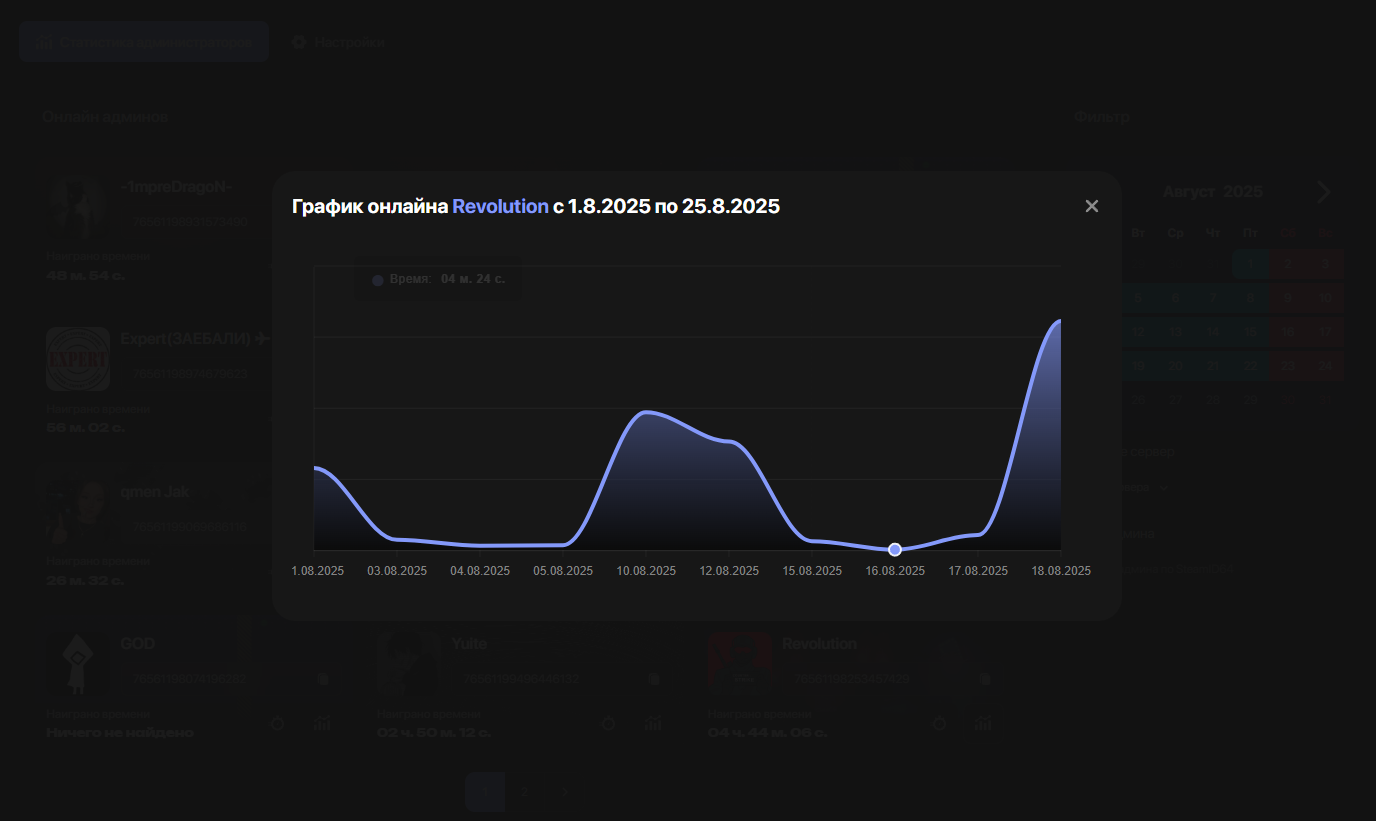Click timer icon on Yuite card
The height and width of the screenshot is (821, 1376).
tap(608, 723)
